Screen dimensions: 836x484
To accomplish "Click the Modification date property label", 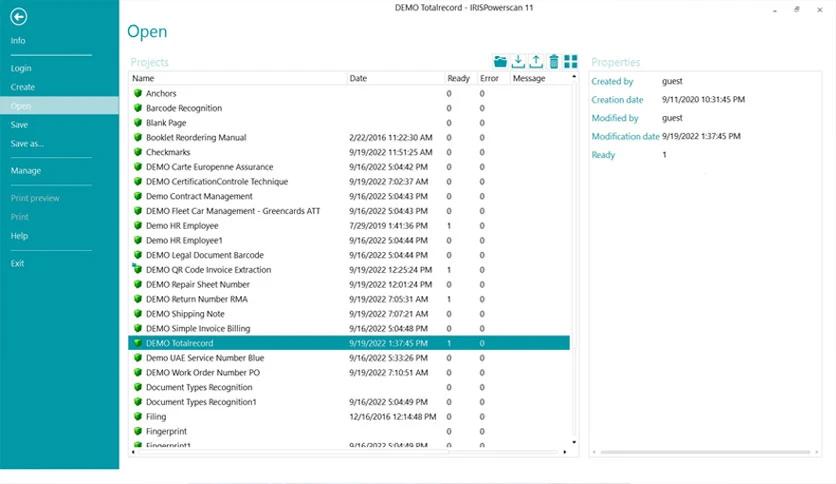I will [625, 136].
